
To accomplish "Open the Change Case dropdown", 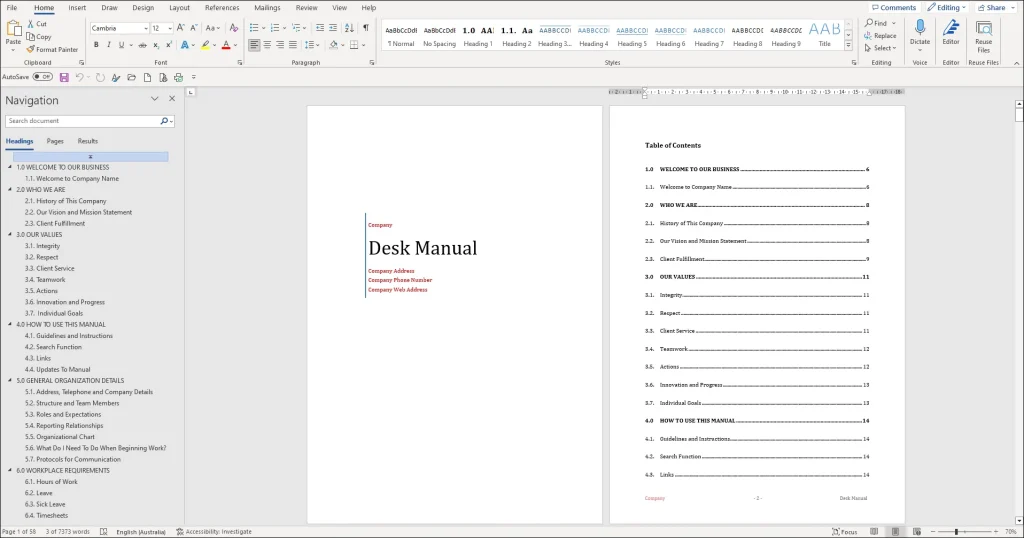I will point(212,28).
